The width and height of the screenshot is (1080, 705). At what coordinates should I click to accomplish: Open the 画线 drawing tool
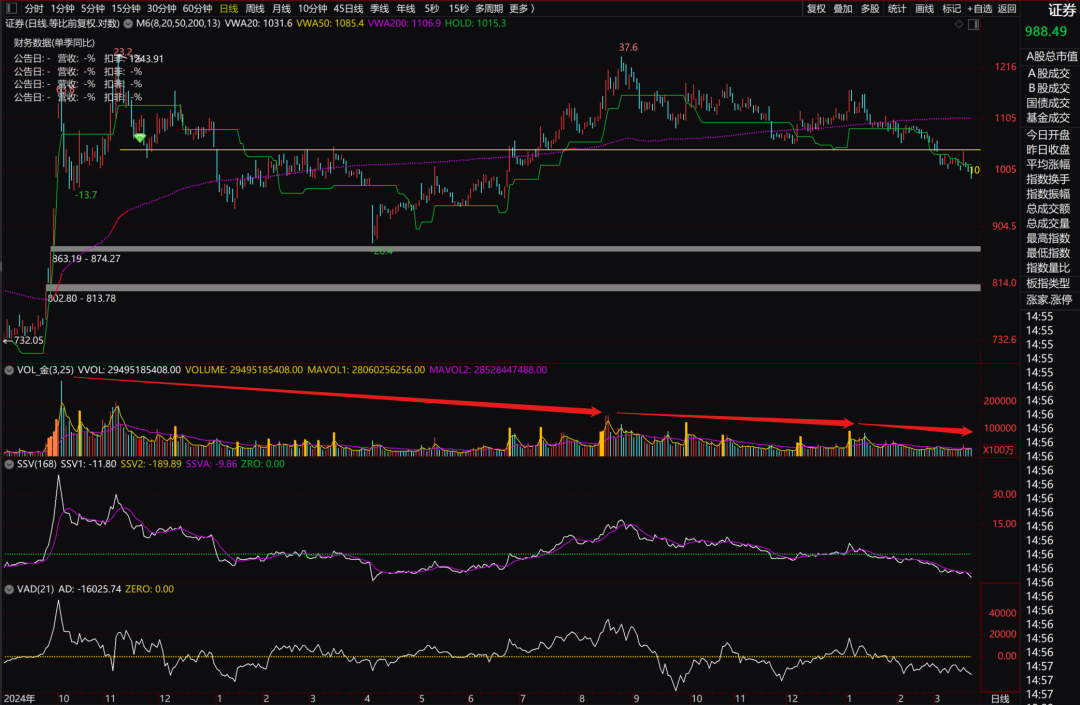(924, 9)
